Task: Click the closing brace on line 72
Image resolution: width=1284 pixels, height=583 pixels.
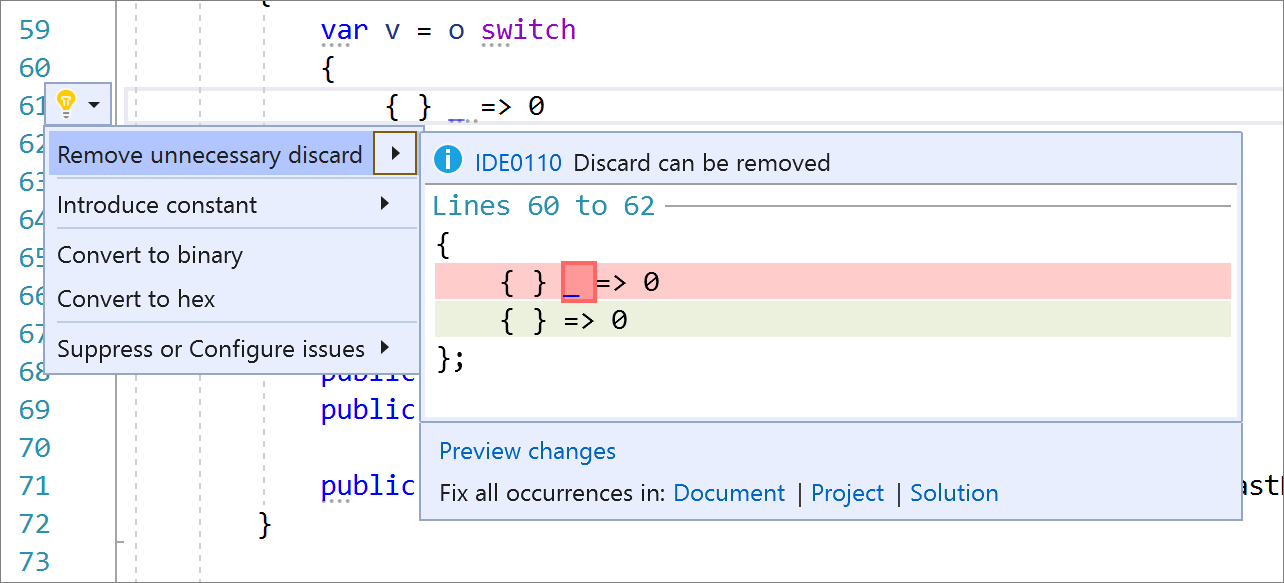Action: point(264,523)
